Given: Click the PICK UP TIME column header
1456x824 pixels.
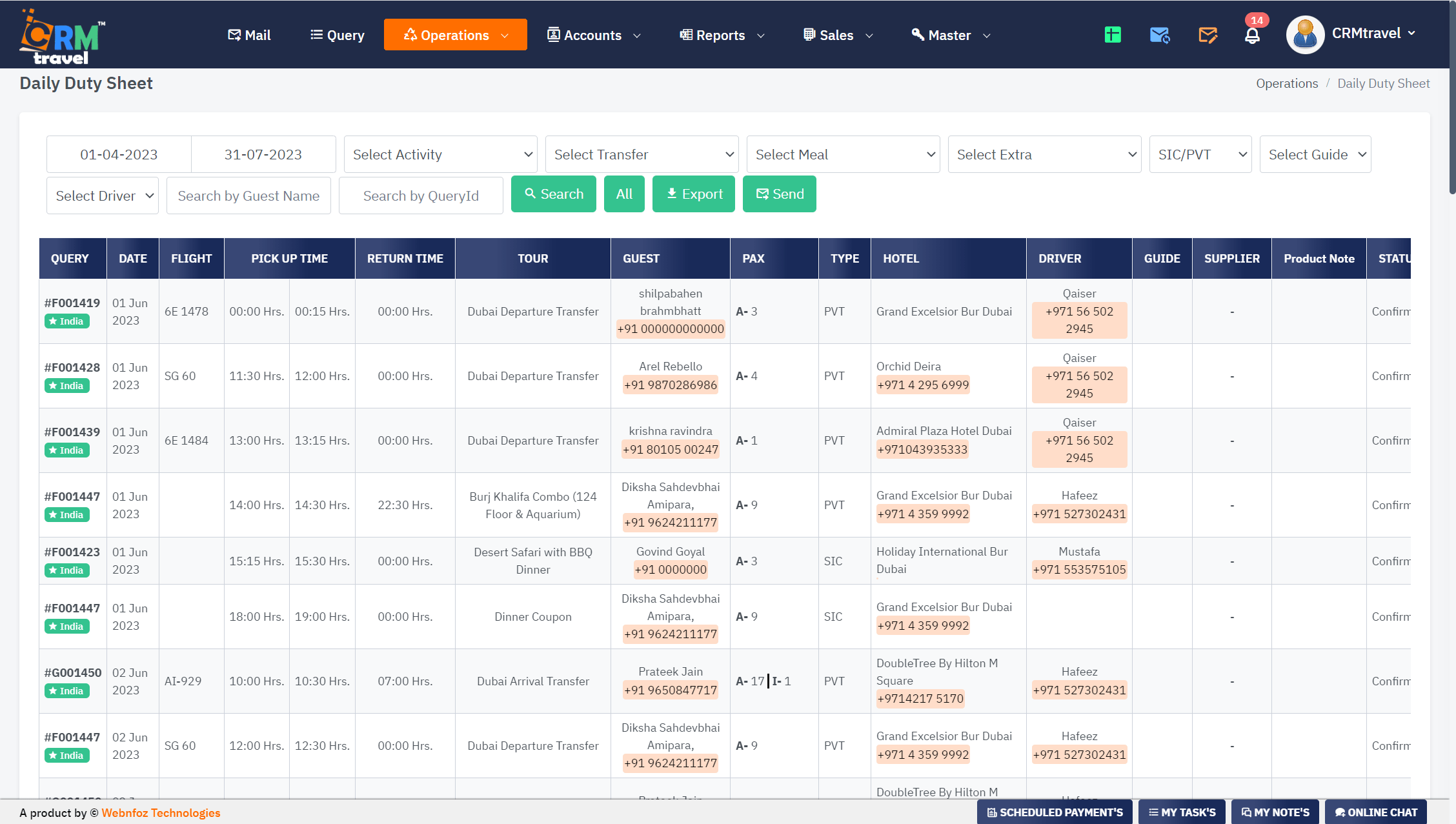Looking at the screenshot, I should point(289,259).
